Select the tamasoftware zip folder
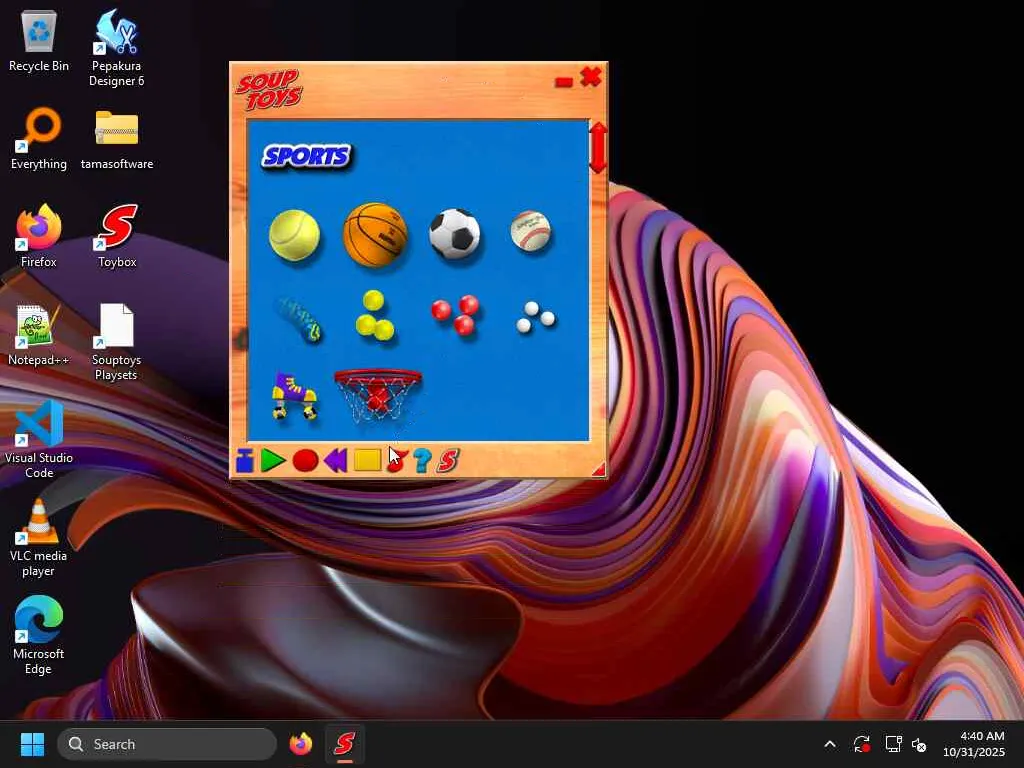 click(x=117, y=138)
